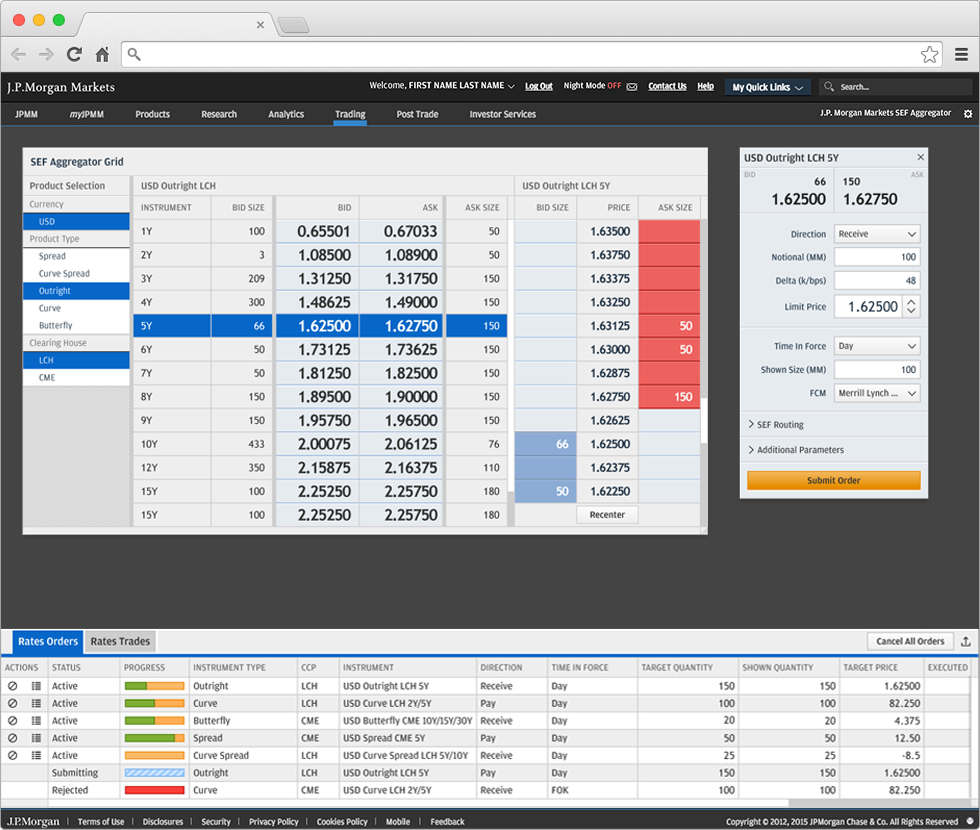
Task: Open Privacy Policy footer link
Action: (274, 821)
